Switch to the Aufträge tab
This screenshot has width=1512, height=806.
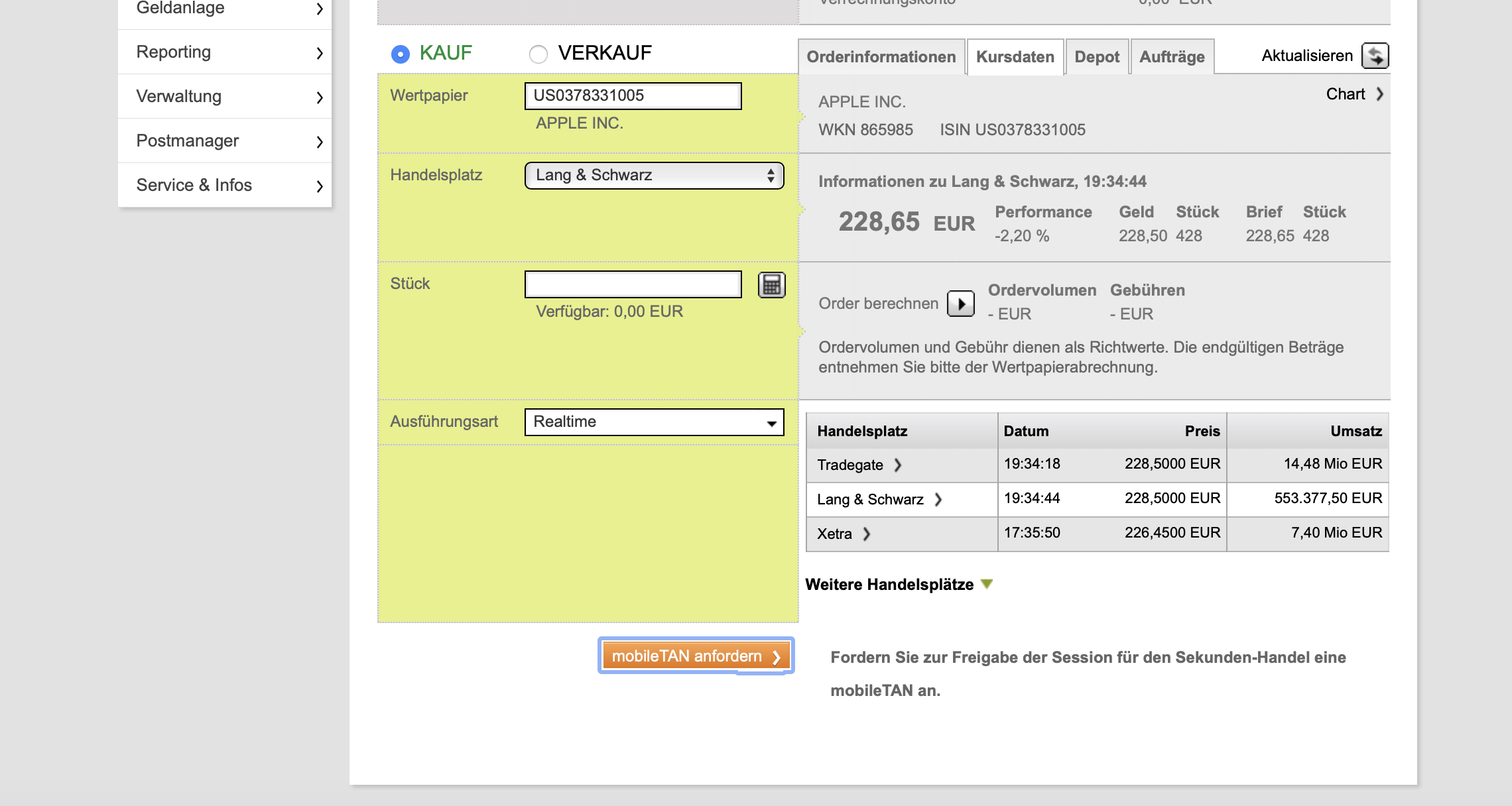pos(1172,57)
